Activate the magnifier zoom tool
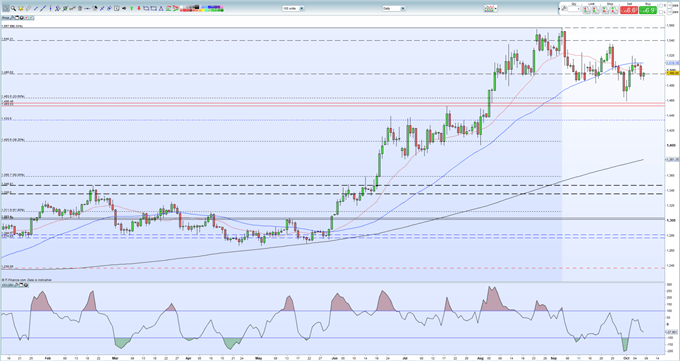The image size is (680, 361). pos(13,8)
